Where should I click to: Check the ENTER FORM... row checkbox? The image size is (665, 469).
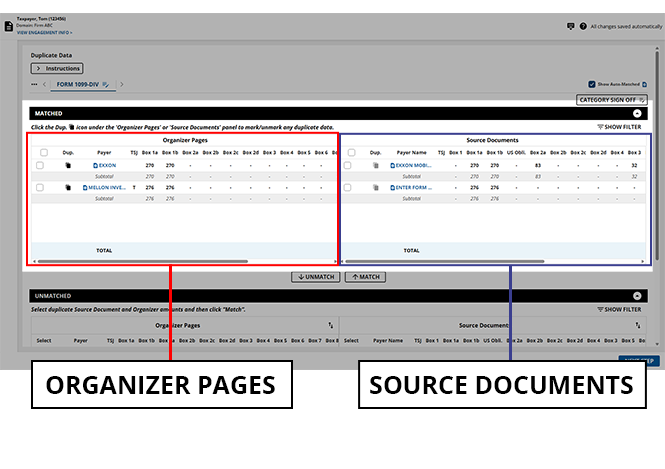click(347, 187)
